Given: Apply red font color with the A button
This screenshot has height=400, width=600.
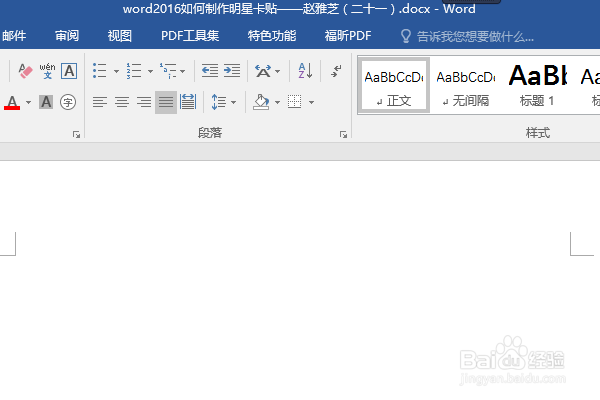Looking at the screenshot, I should (x=12, y=102).
